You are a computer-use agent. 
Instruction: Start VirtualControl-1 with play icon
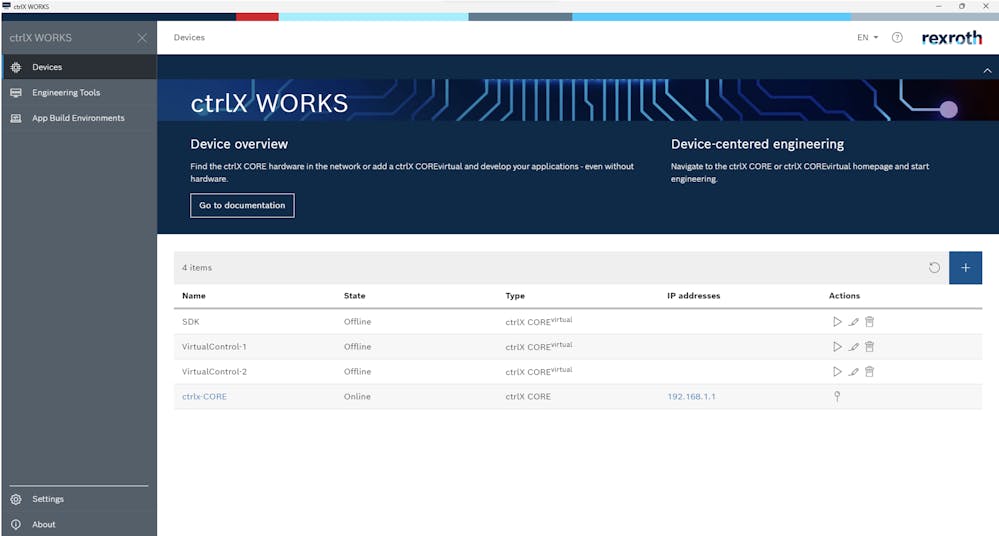[837, 347]
